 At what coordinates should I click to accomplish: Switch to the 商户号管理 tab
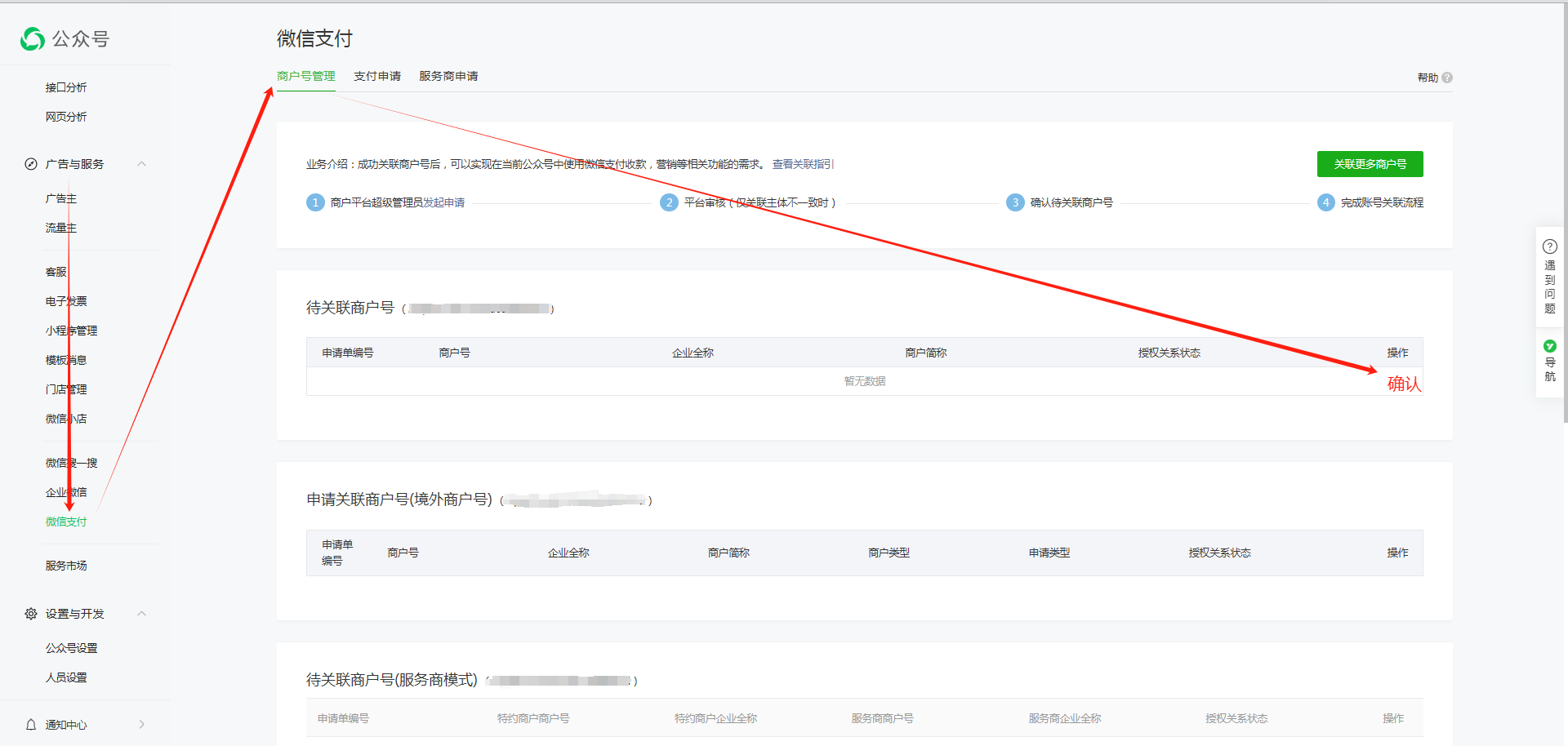pyautogui.click(x=306, y=76)
